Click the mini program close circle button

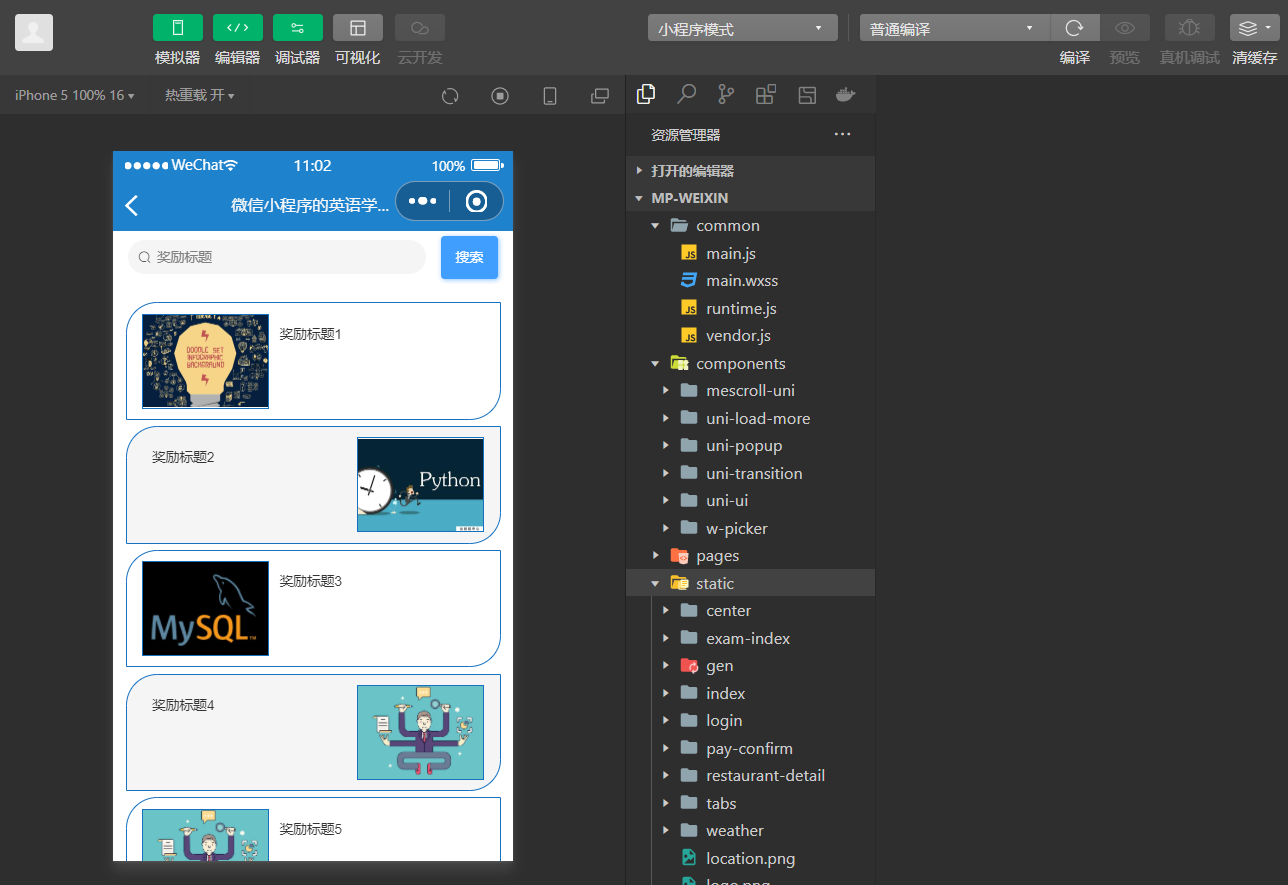pyautogui.click(x=477, y=201)
